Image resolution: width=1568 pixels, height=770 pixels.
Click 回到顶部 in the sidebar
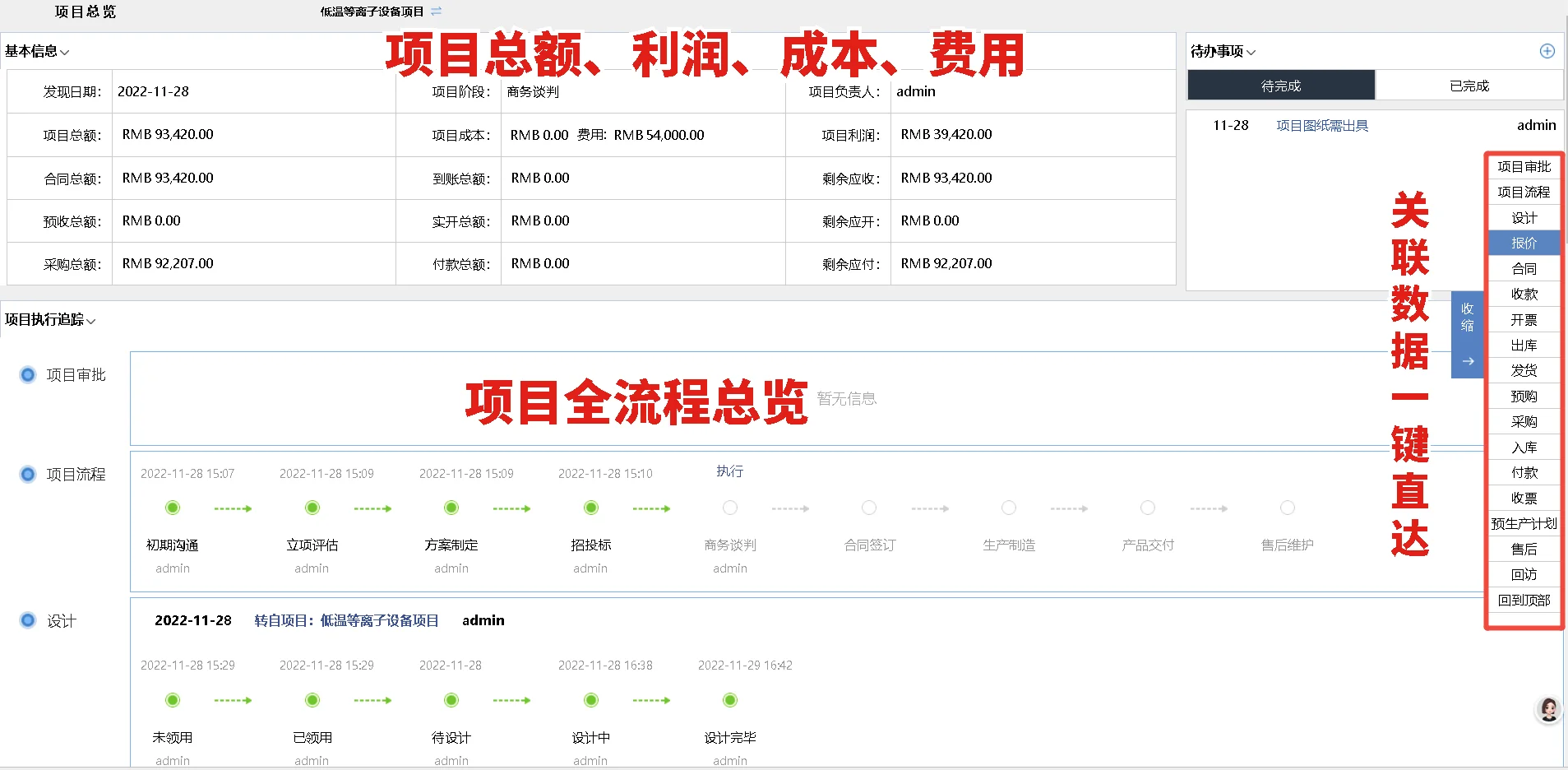[1523, 600]
